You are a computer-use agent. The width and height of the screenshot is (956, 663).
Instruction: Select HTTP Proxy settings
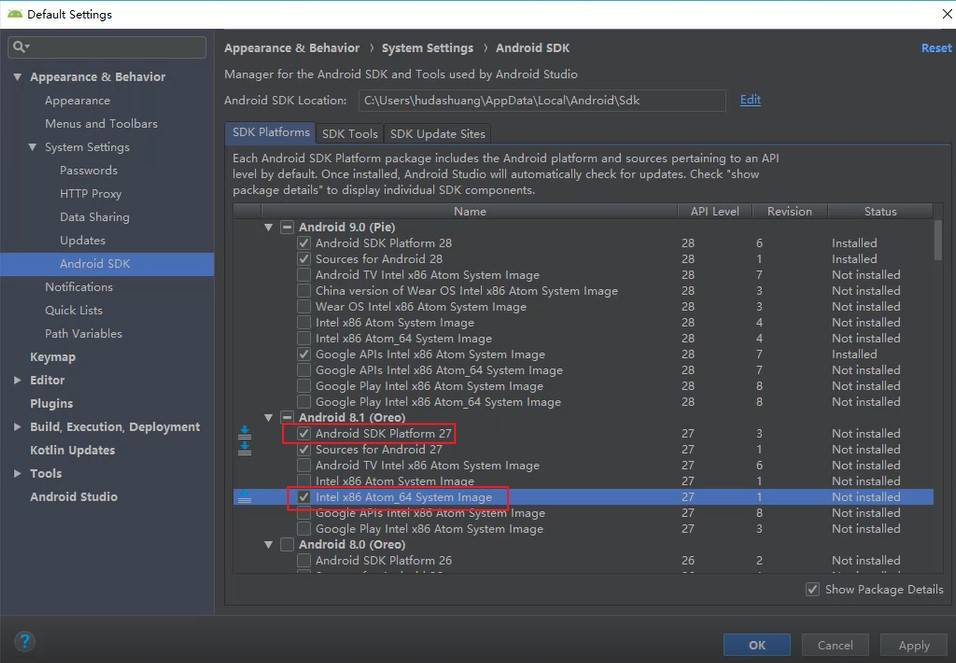(x=91, y=193)
